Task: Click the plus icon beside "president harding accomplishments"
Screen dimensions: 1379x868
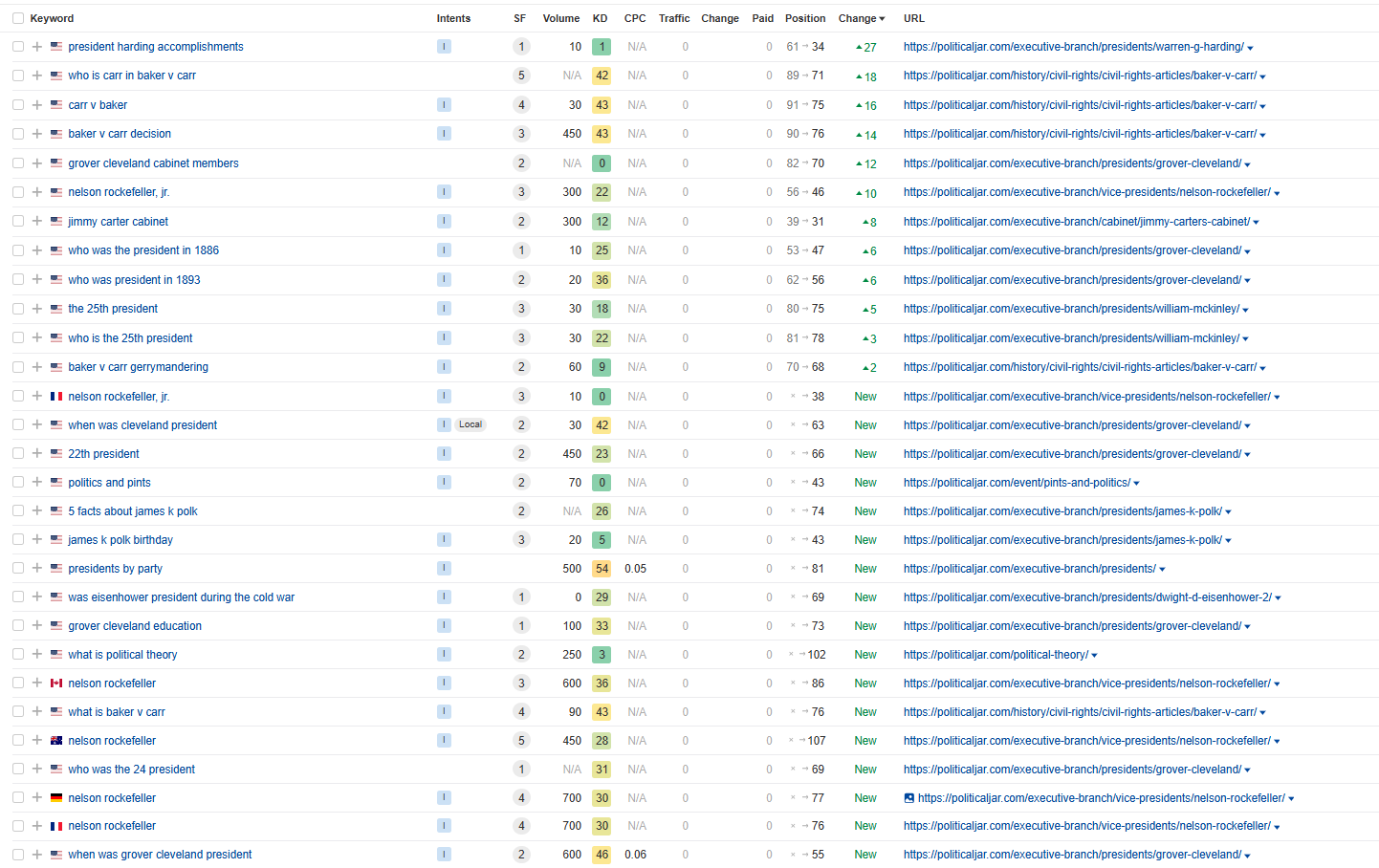Action: pos(37,47)
